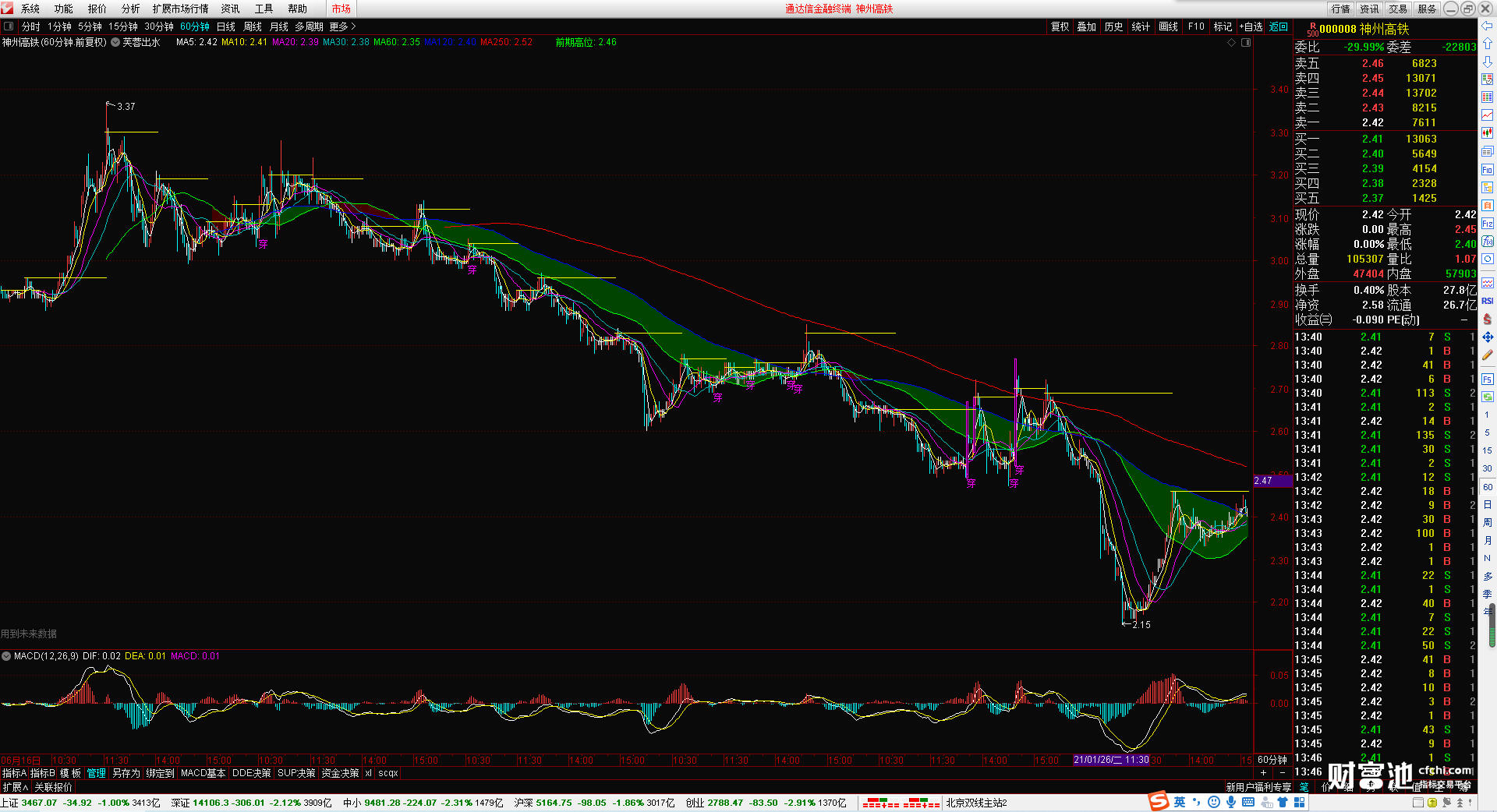The height and width of the screenshot is (812, 1497).
Task: Toggle the MACD indicator circle marker
Action: click(x=6, y=656)
